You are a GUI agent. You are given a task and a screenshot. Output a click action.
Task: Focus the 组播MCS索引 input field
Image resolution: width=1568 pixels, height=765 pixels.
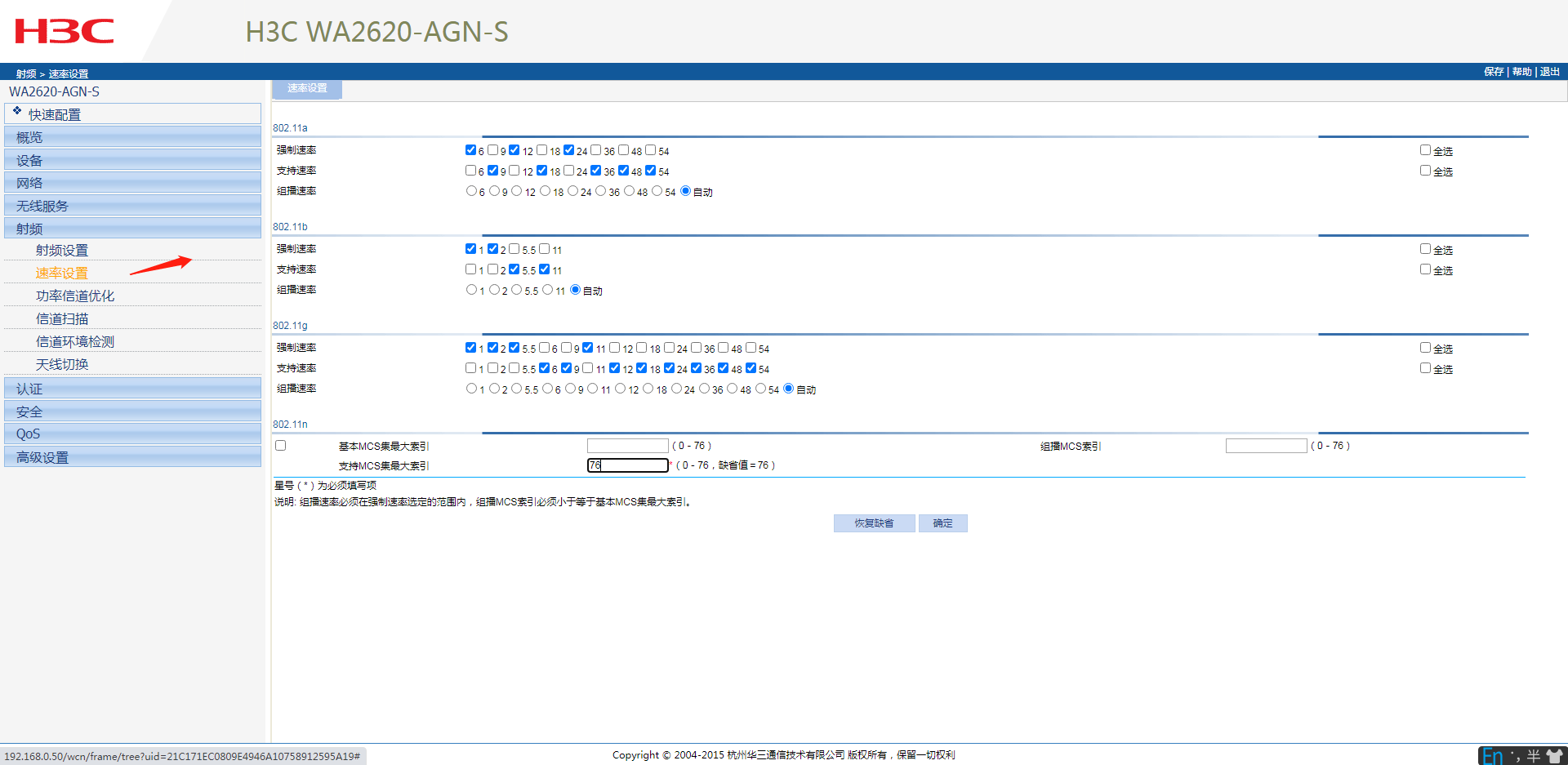point(1266,446)
